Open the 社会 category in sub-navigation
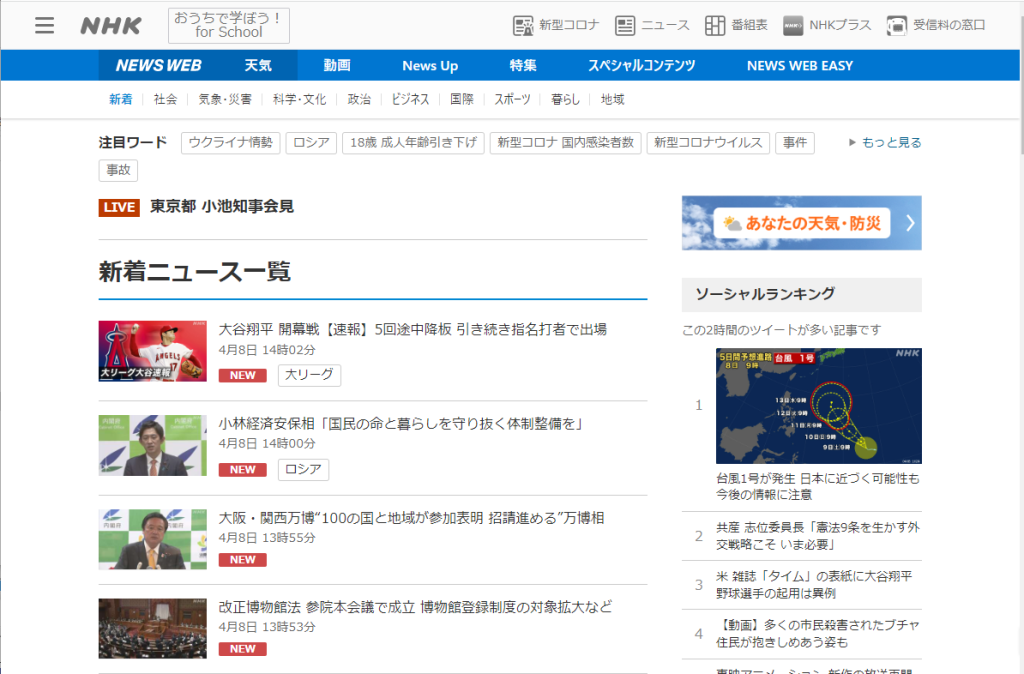Screen dimensions: 1024x674 click(x=166, y=99)
